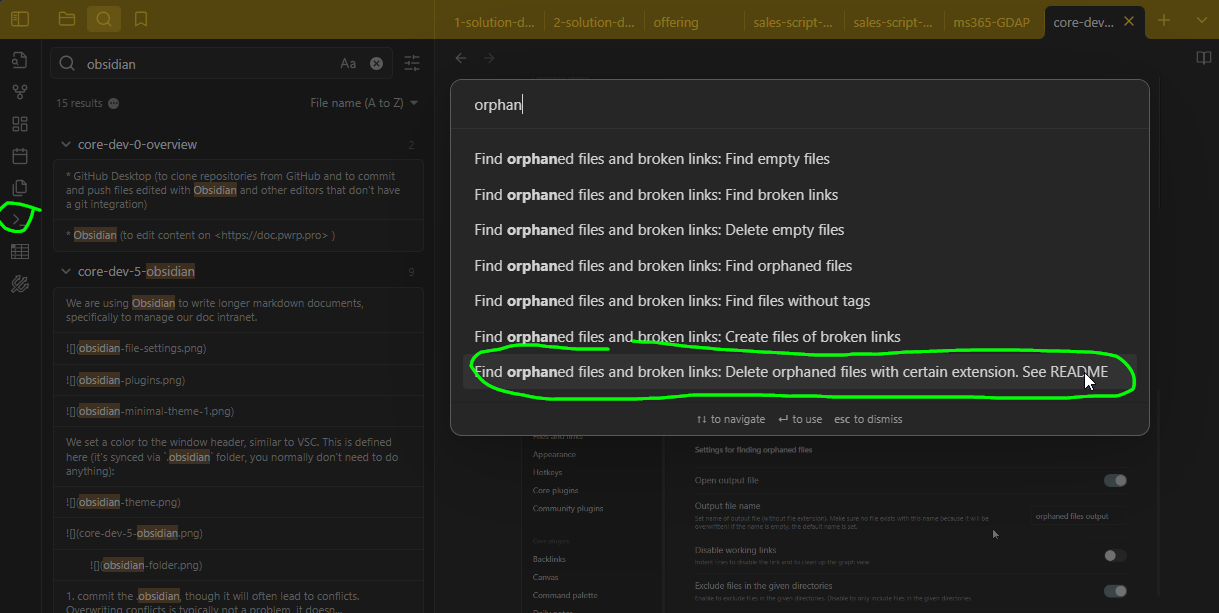Open the obsidian-folder.png result
This screenshot has width=1219, height=613.
(x=239, y=564)
